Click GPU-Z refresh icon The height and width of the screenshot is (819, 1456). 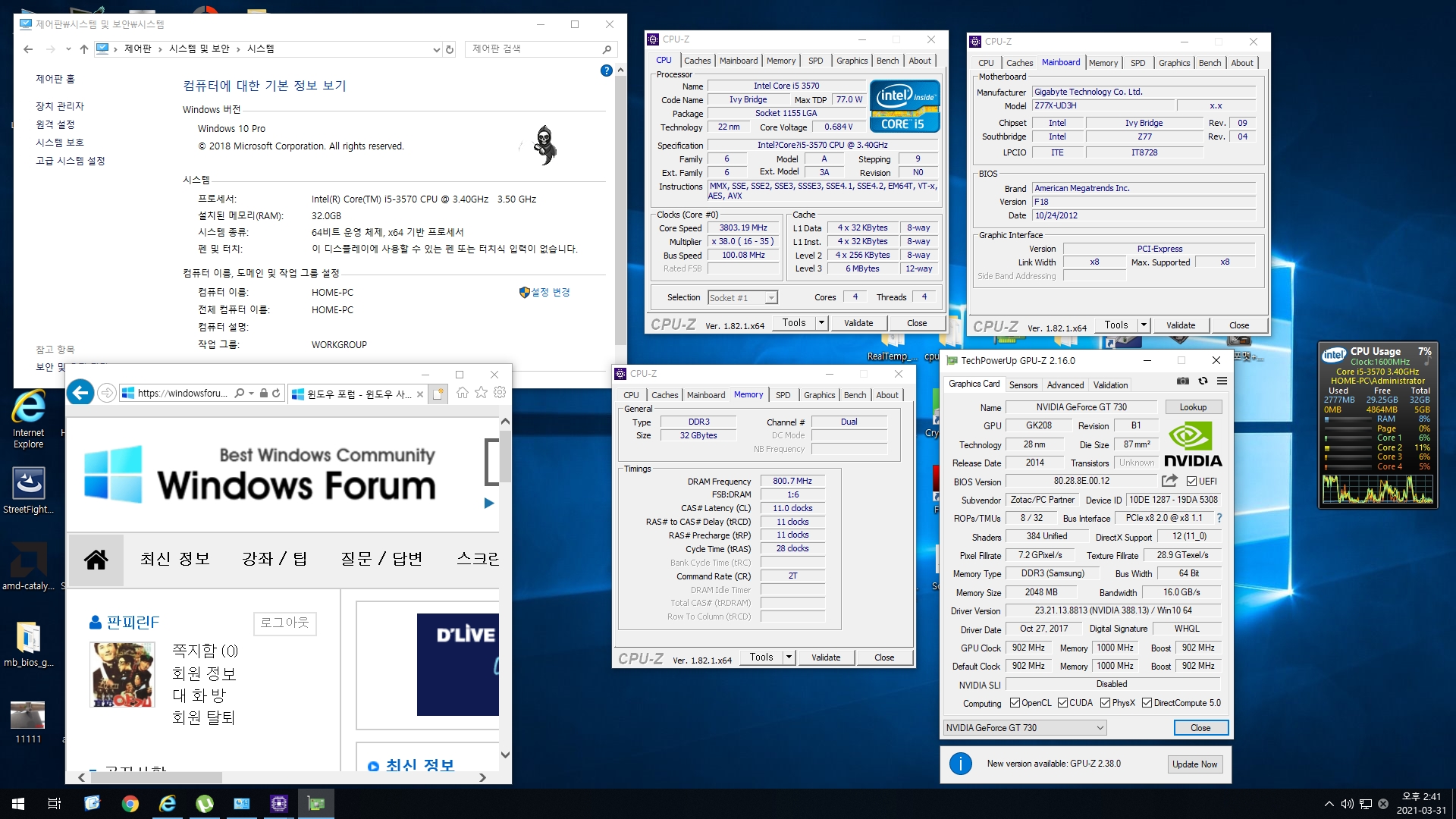click(x=1203, y=381)
